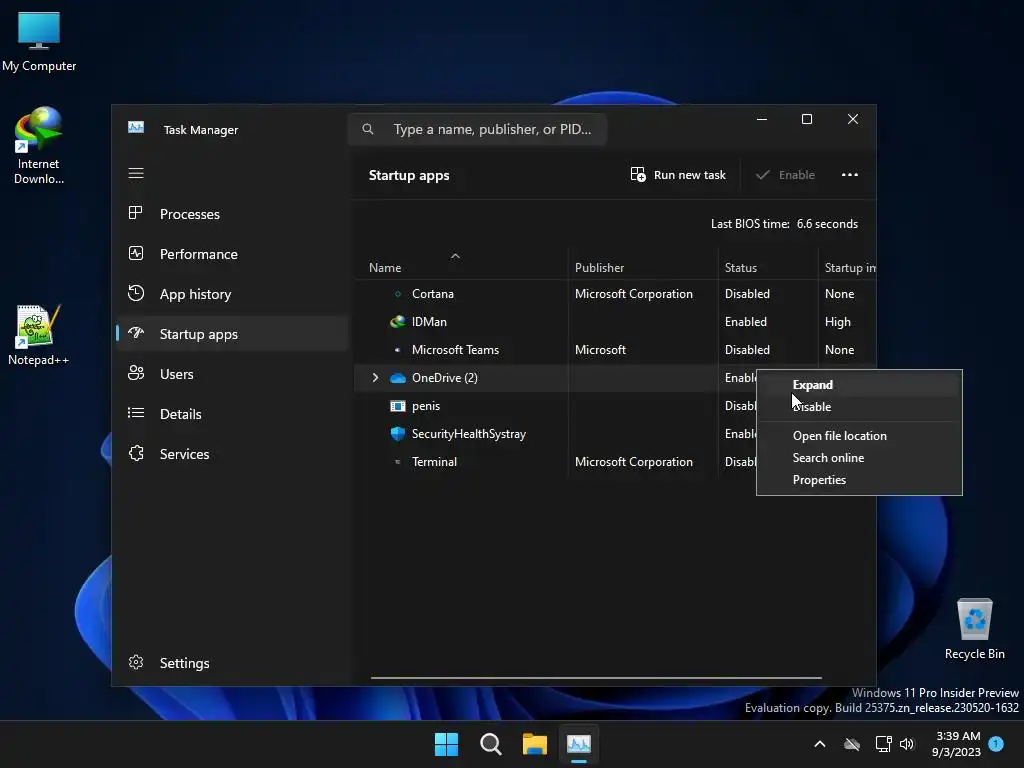Click Cortana's Disabled status cell

coord(747,294)
